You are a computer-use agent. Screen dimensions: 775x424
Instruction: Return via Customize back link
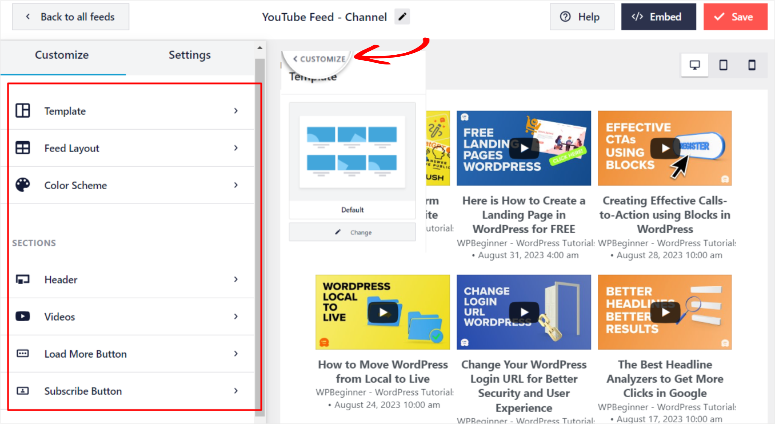tap(319, 59)
